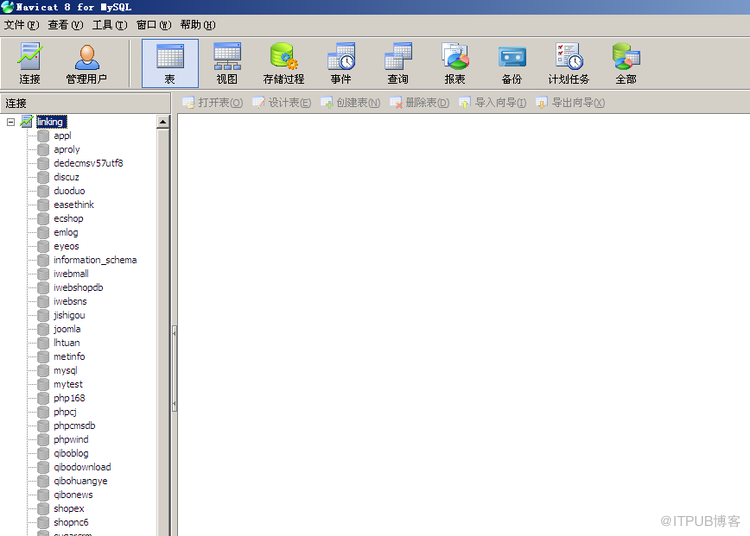
Task: Click the 创建表(N) button
Action: [x=350, y=102]
